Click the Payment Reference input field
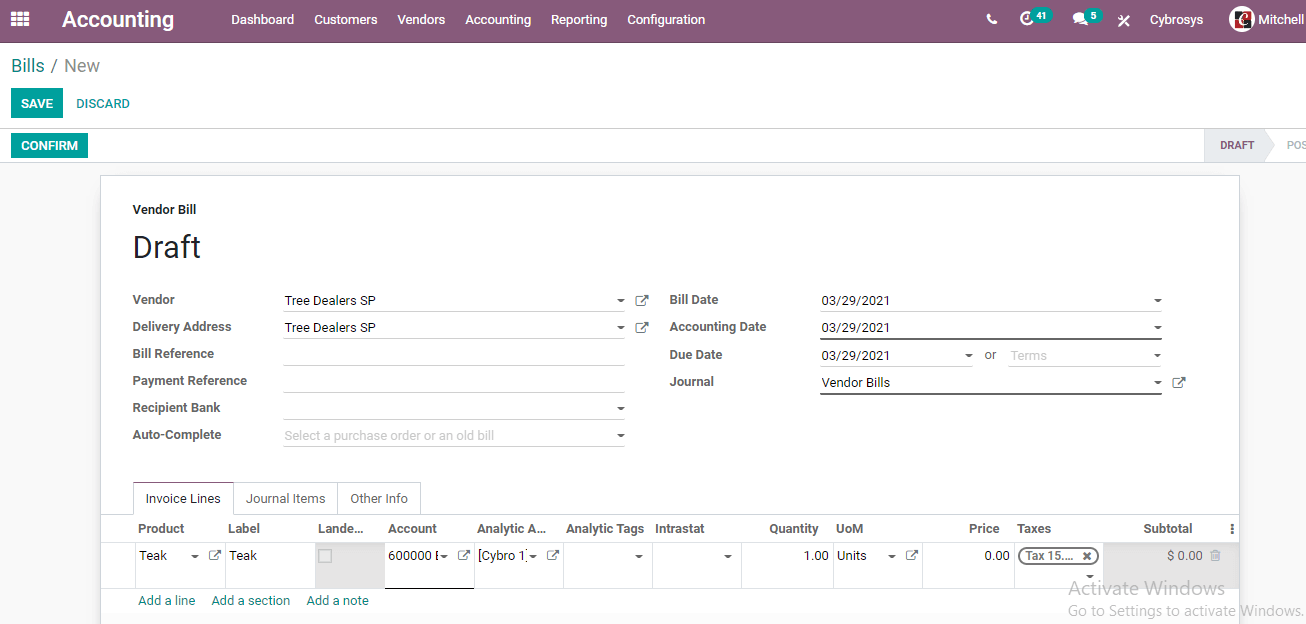Screen dimensions: 1306x624 click(454, 381)
